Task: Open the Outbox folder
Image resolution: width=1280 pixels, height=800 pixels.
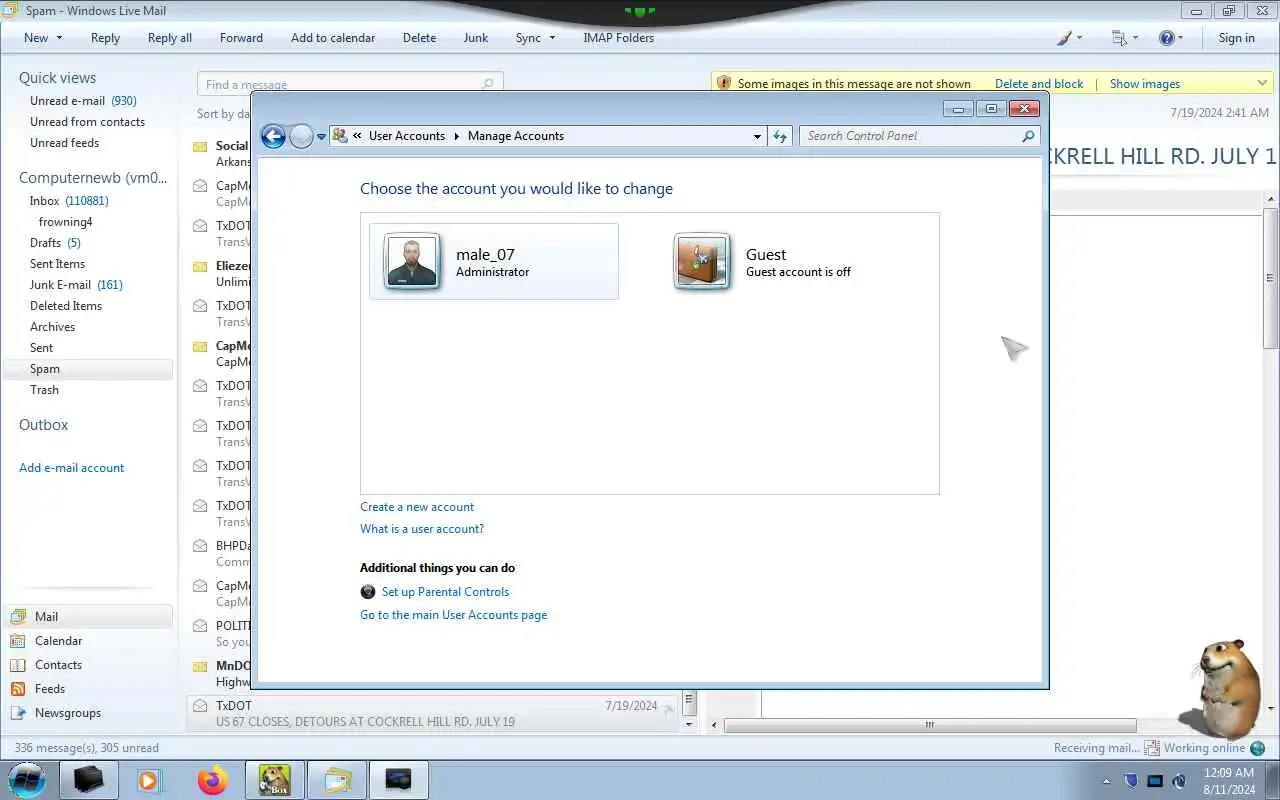Action: [x=43, y=425]
